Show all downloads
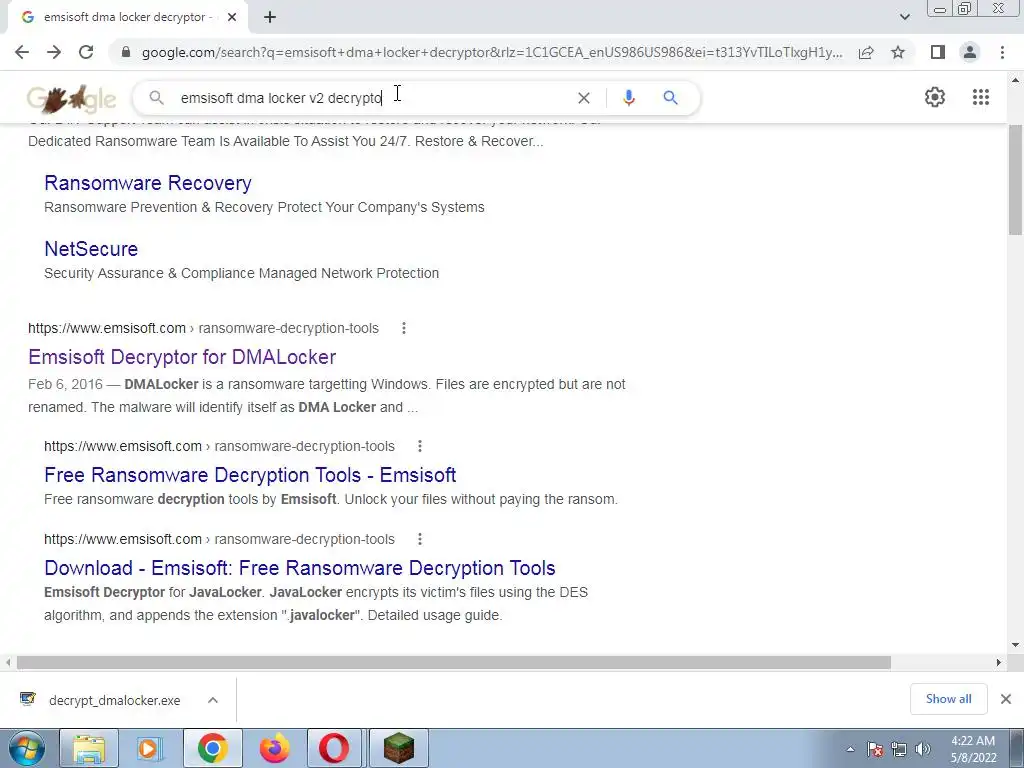This screenshot has height=768, width=1024. coord(948,699)
